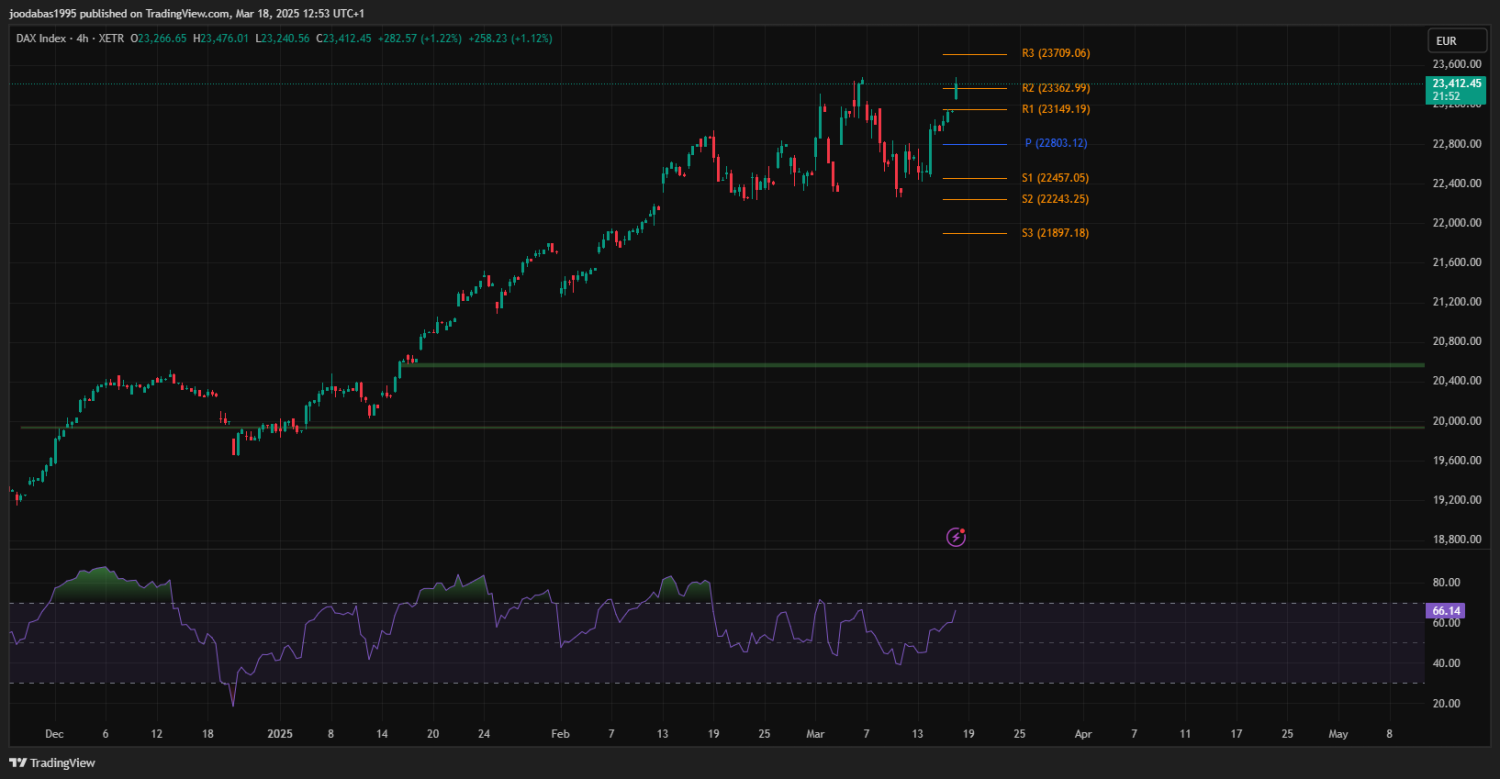Click the blue P (22803.12) pivot label
The width and height of the screenshot is (1500, 779).
tap(1055, 143)
